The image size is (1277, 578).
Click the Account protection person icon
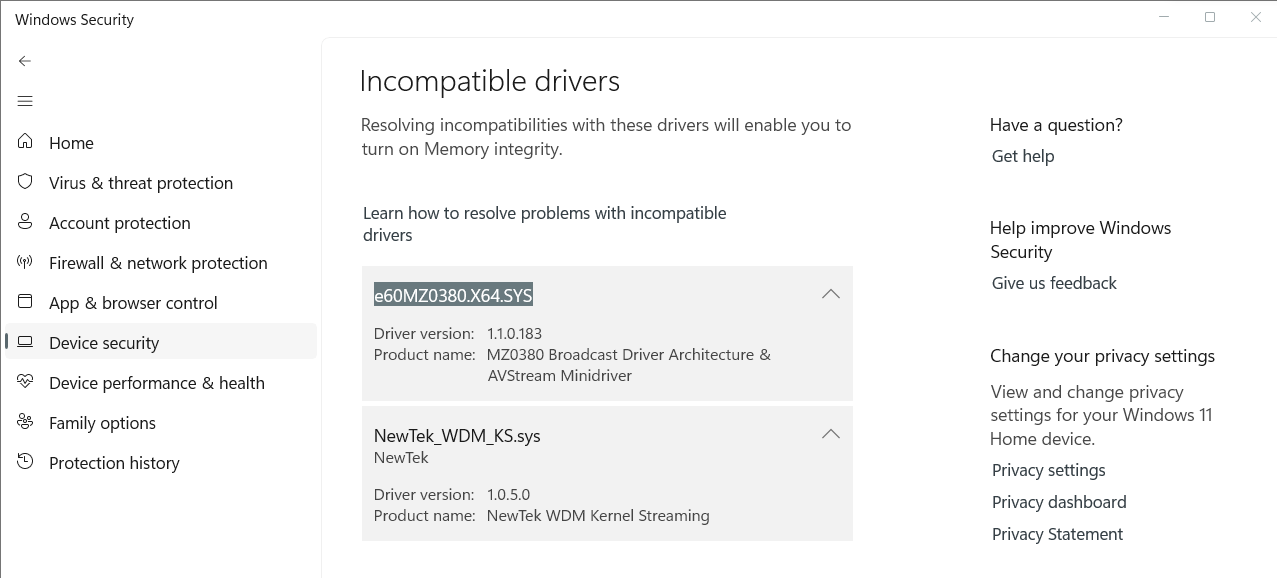[x=25, y=222]
